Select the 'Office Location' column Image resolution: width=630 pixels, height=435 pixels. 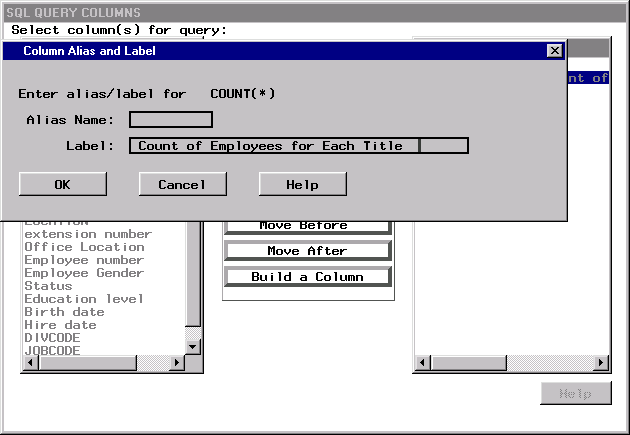click(84, 247)
